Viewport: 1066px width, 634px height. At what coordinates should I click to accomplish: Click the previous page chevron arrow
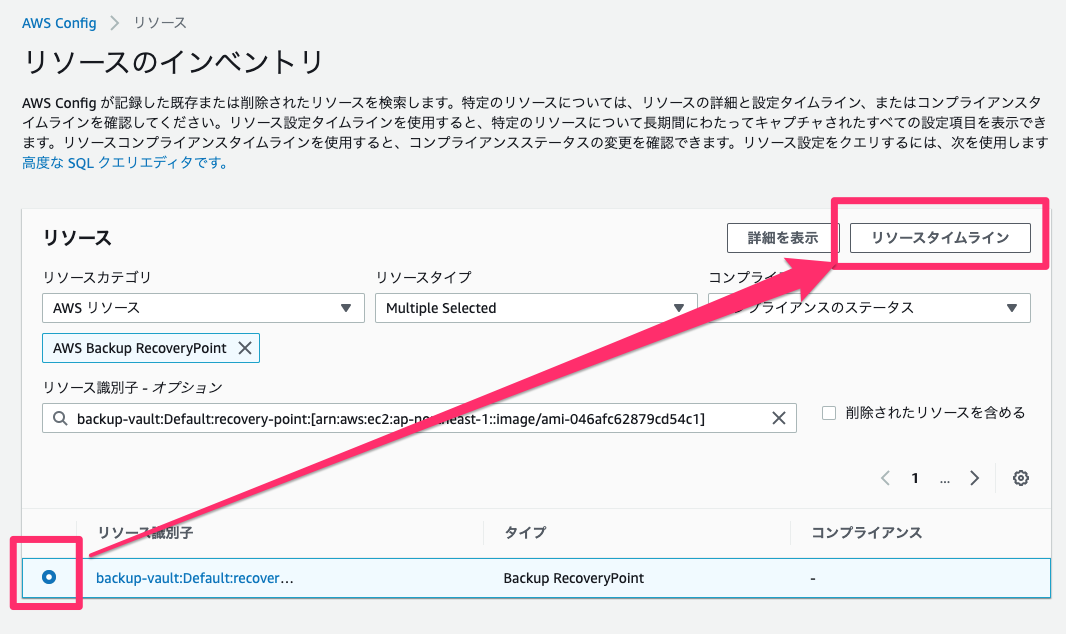pyautogui.click(x=885, y=478)
